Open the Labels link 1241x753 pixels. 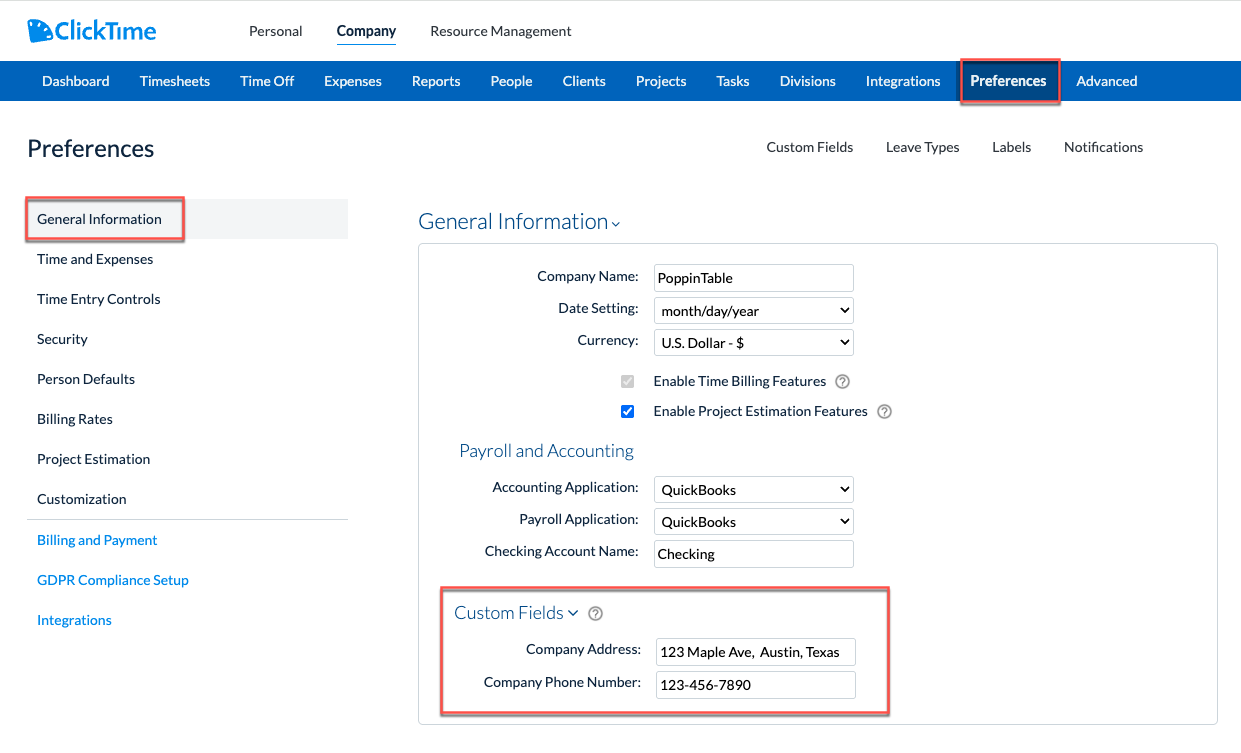point(1011,147)
